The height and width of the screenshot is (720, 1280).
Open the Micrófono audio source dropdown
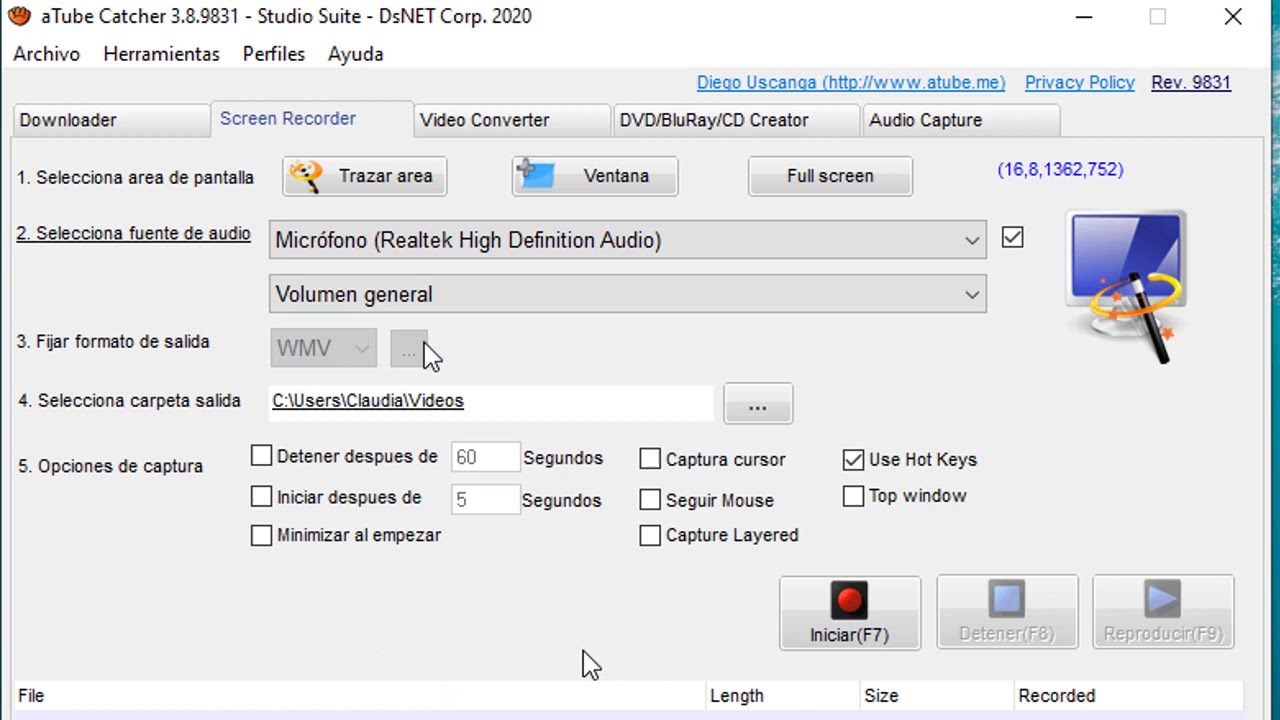tap(628, 240)
